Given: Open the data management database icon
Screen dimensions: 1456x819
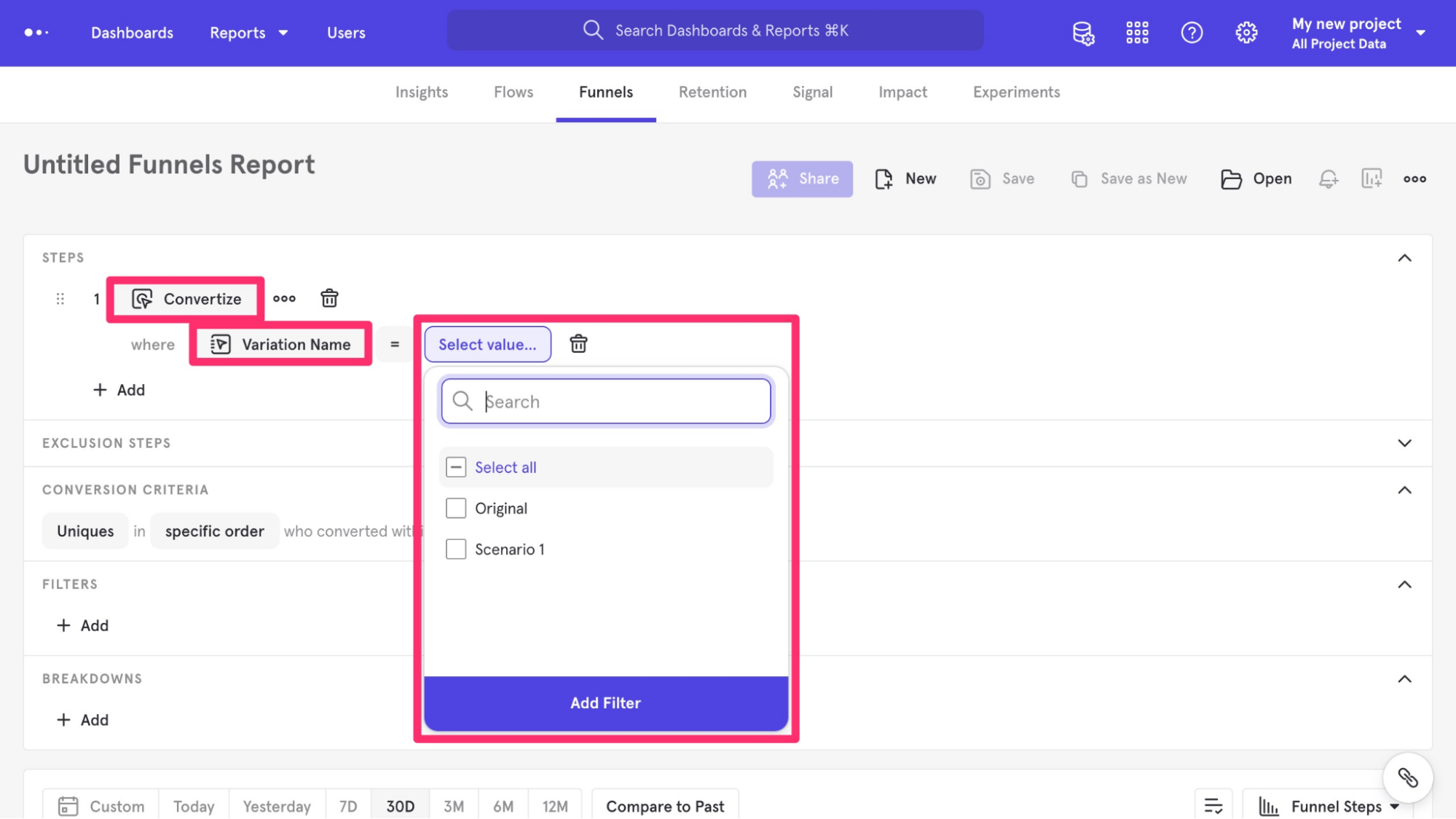Looking at the screenshot, I should coord(1083,33).
